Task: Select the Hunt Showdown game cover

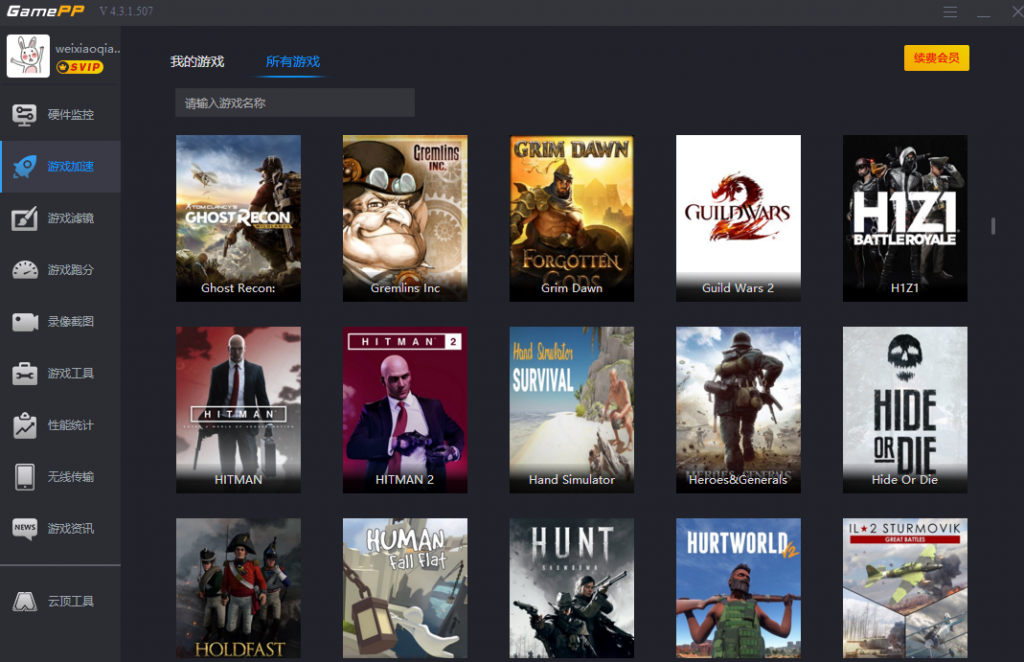Action: click(571, 588)
